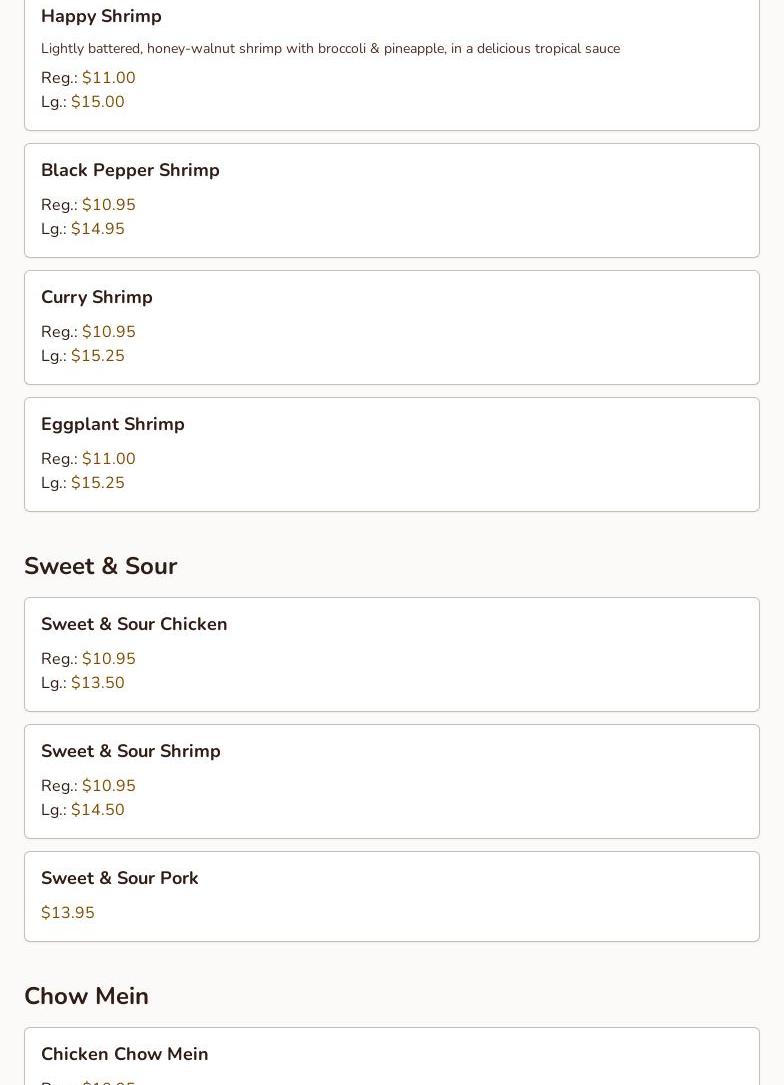784x1085 pixels.
Task: Open the Eggplant Shrimp menu item
Action: (x=113, y=424)
